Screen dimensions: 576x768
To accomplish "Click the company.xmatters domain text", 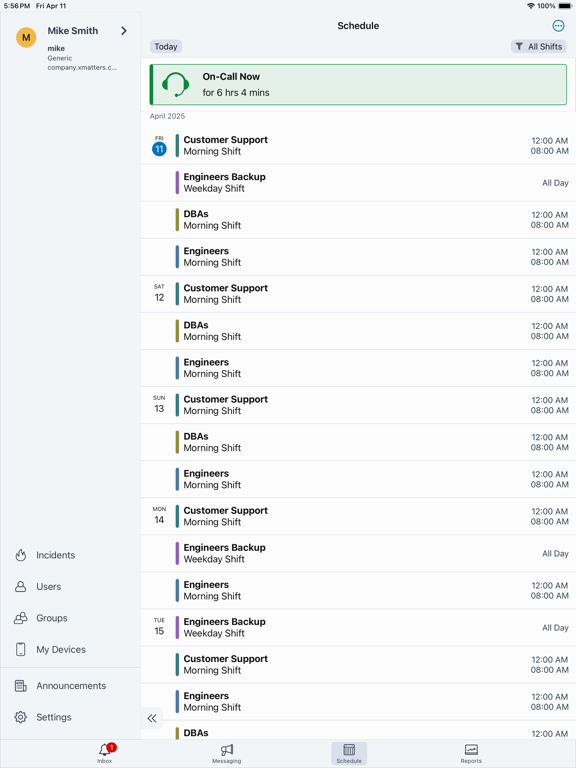I will pos(82,68).
